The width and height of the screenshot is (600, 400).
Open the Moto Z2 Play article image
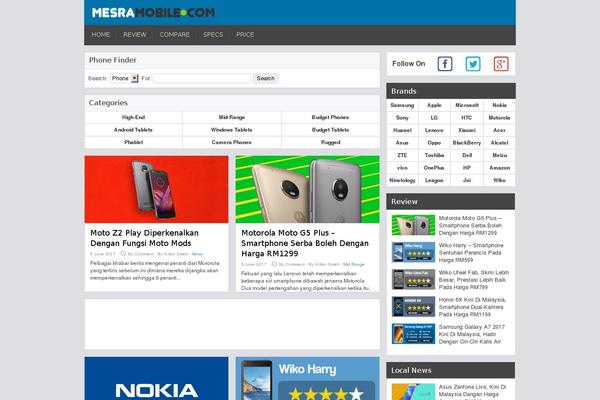click(157, 189)
